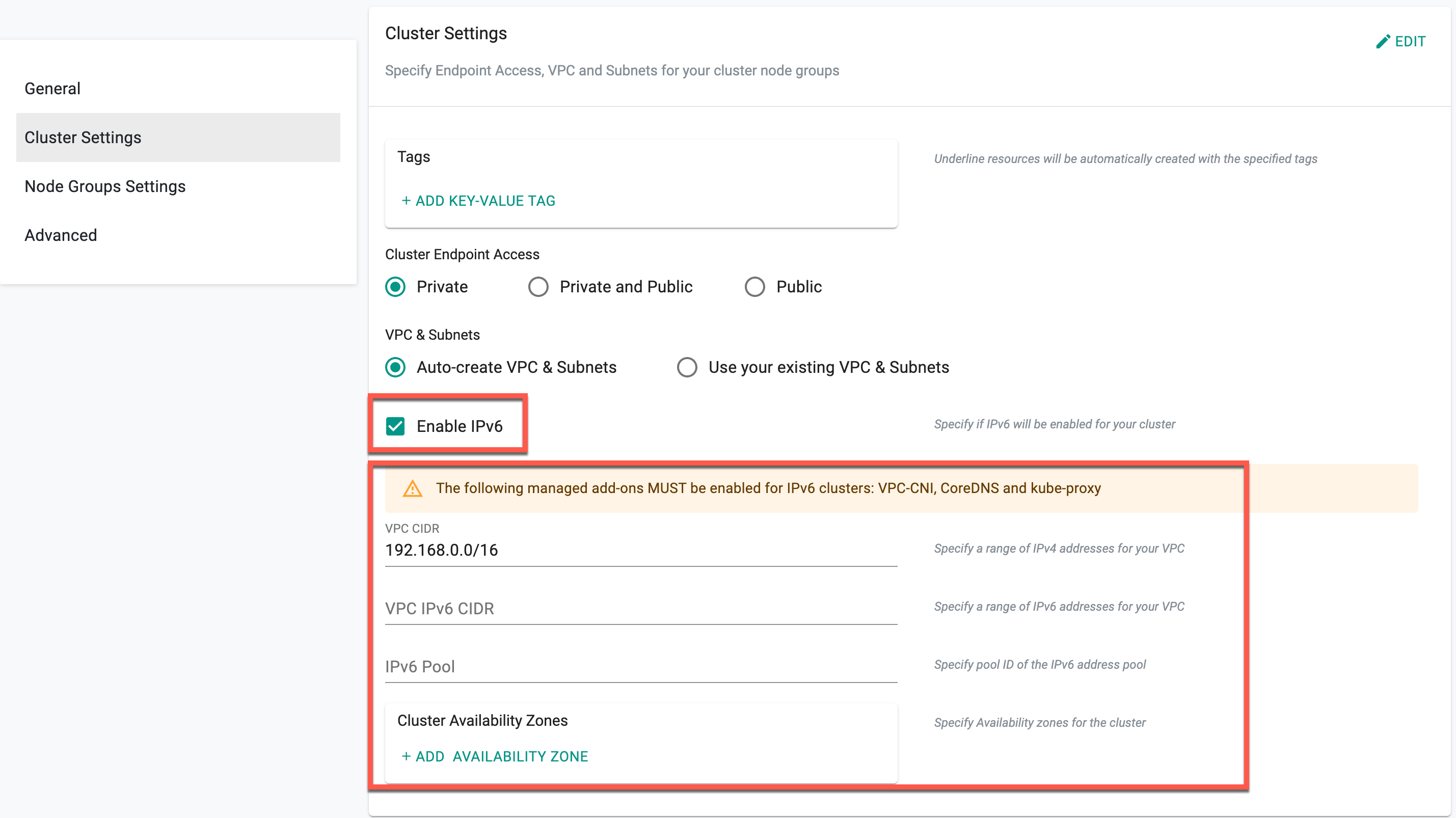Image resolution: width=1456 pixels, height=818 pixels.
Task: Choose Private and Public endpoint access
Action: click(x=538, y=287)
